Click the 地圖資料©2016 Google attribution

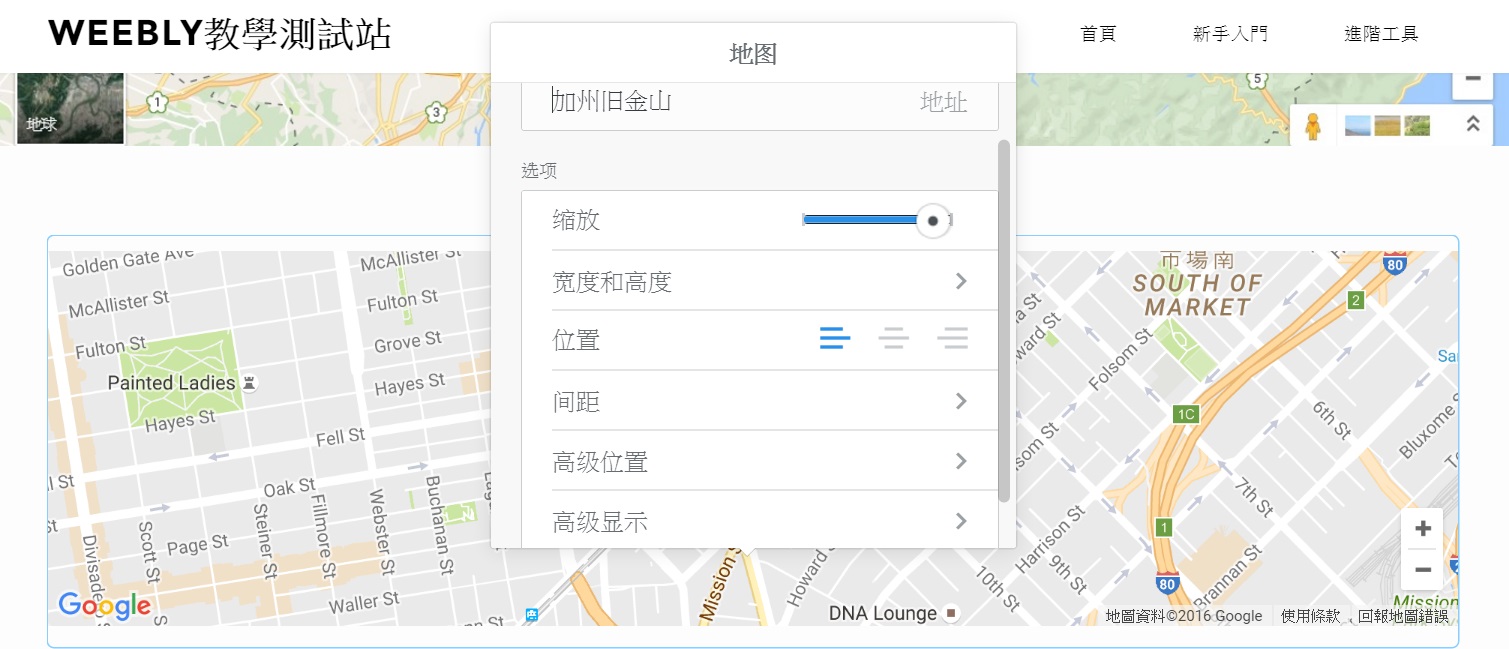click(x=1184, y=616)
